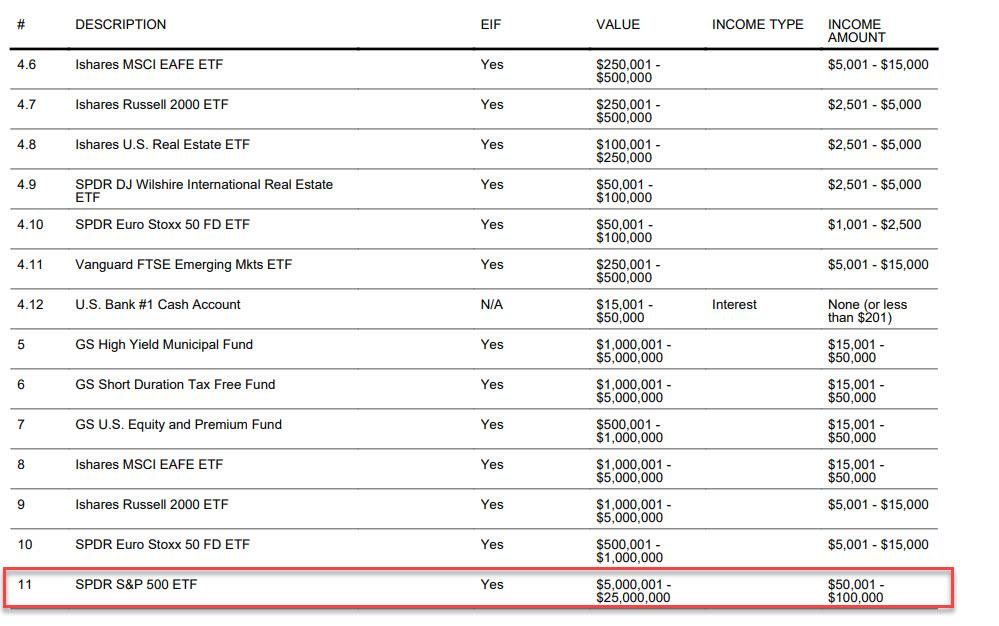Click the N/A value in the EIF column
The image size is (999, 626).
point(491,304)
